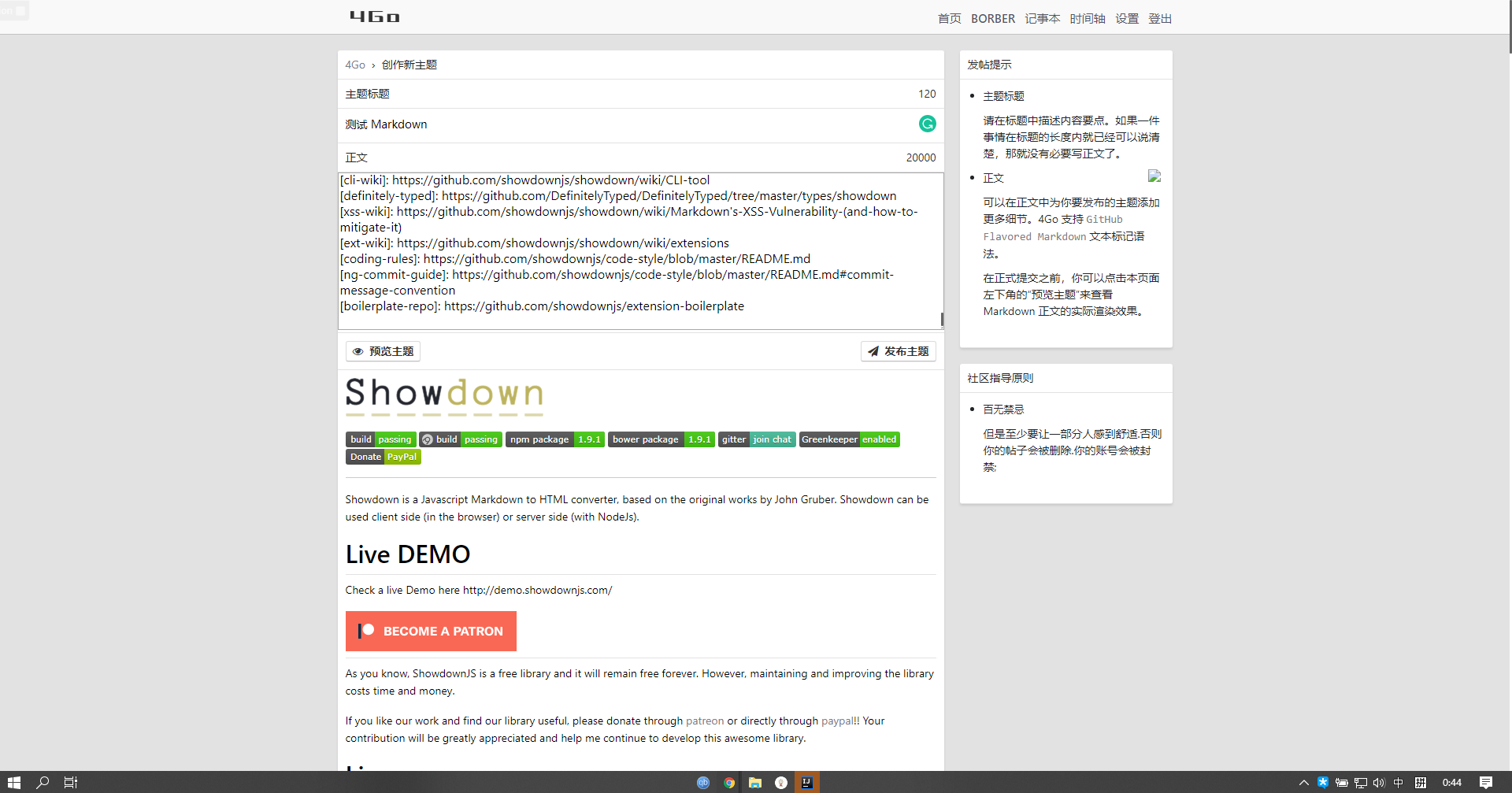
Task: Click the 发帖提示 panel heading
Action: coord(989,65)
